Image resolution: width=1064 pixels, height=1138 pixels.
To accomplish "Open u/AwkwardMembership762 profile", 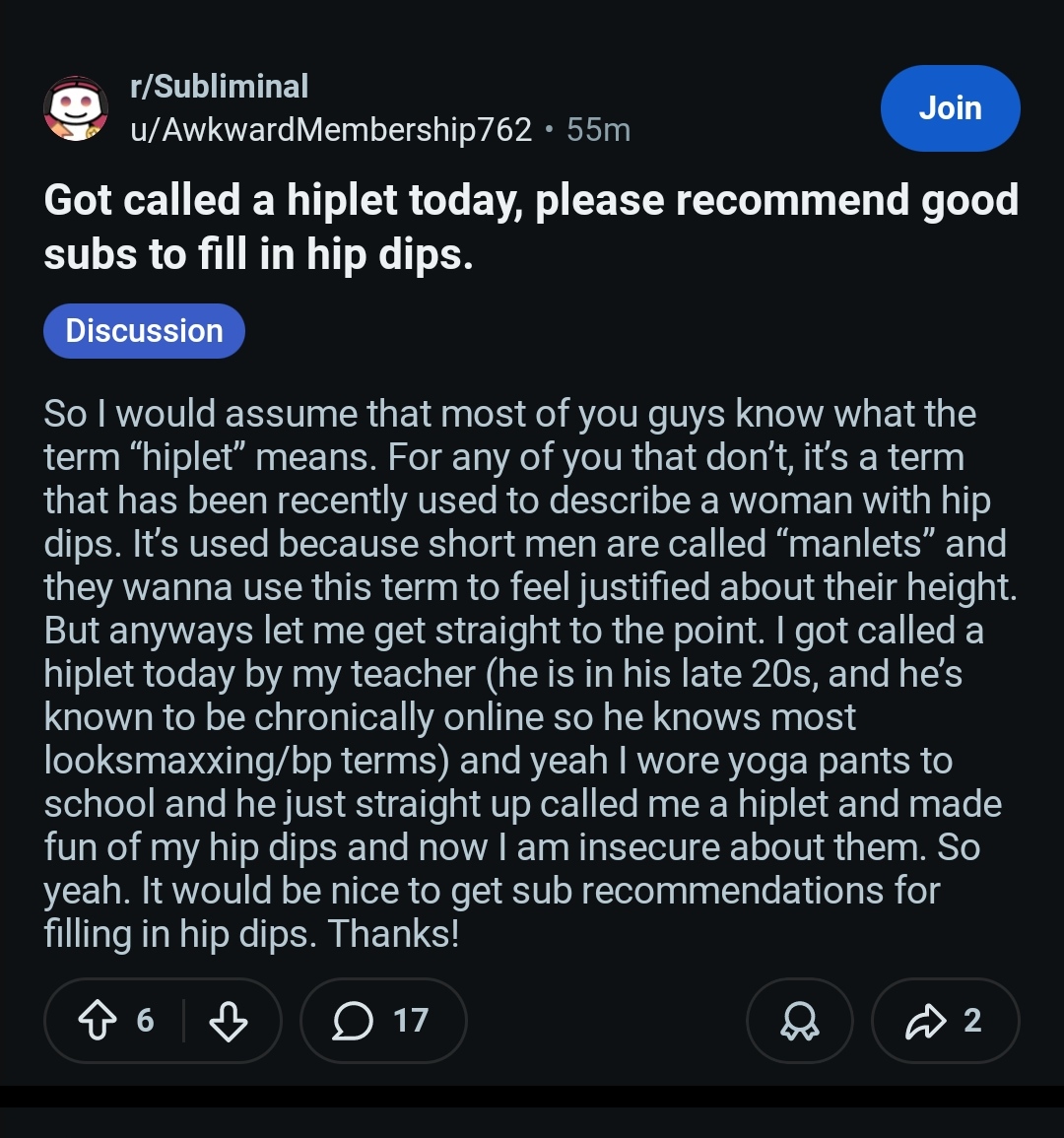I will click(331, 130).
